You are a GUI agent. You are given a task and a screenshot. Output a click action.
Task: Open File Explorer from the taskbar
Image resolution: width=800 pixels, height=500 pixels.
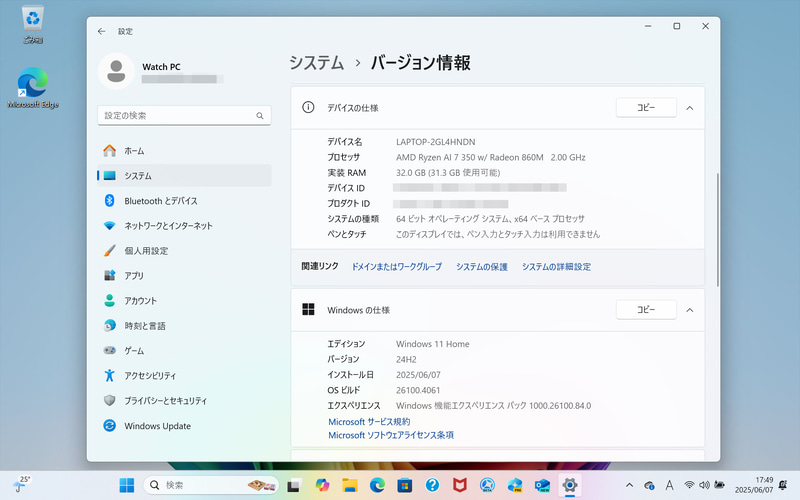(x=349, y=485)
